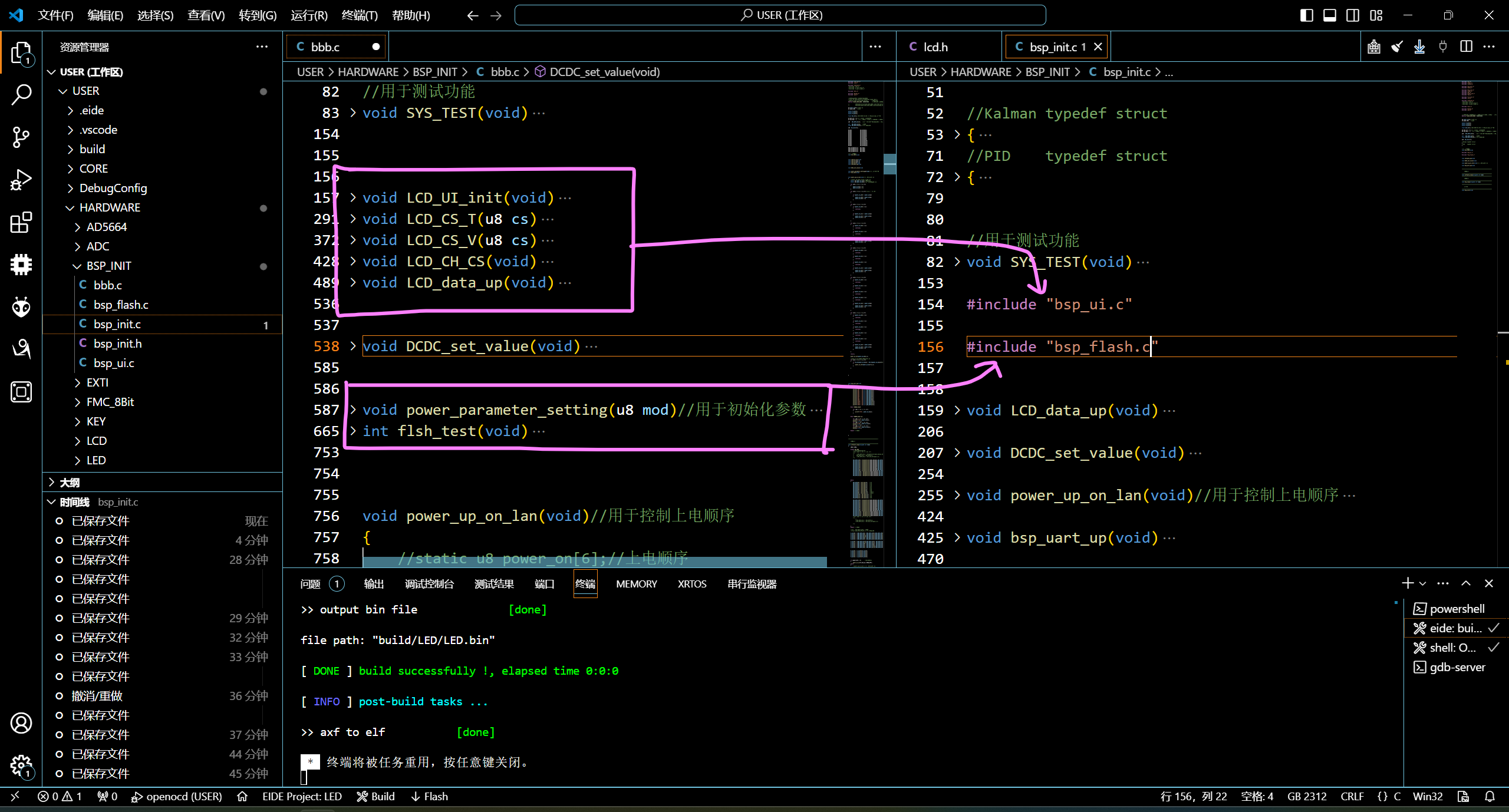Image resolution: width=1509 pixels, height=812 pixels.
Task: Click the home icon in status bar
Action: click(x=242, y=797)
